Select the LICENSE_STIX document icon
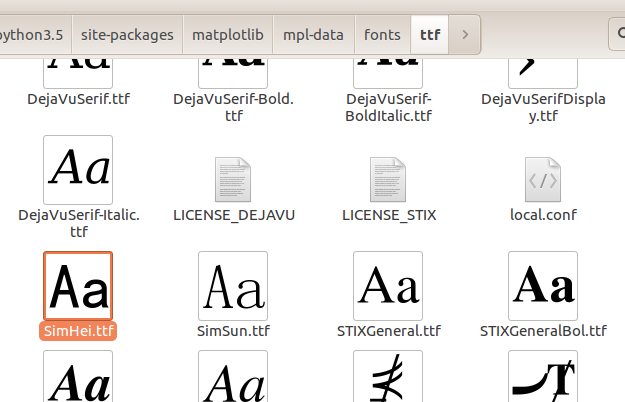The image size is (625, 402). click(388, 179)
